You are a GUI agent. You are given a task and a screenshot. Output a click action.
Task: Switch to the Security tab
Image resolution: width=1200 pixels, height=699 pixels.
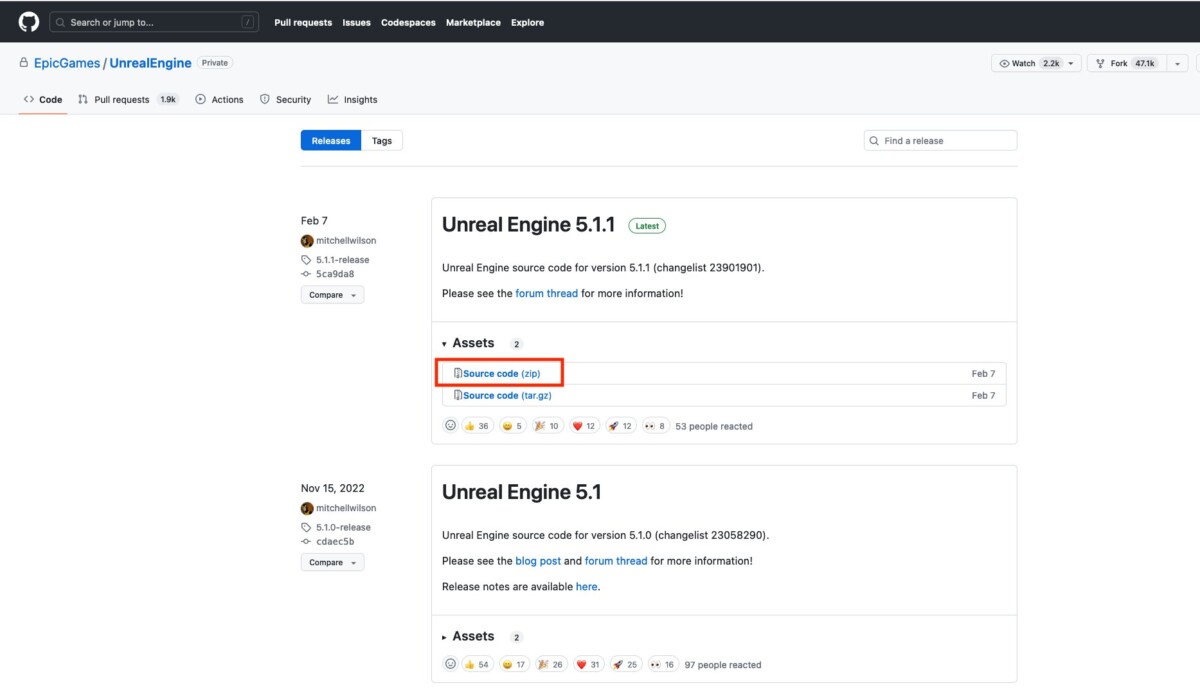click(286, 100)
